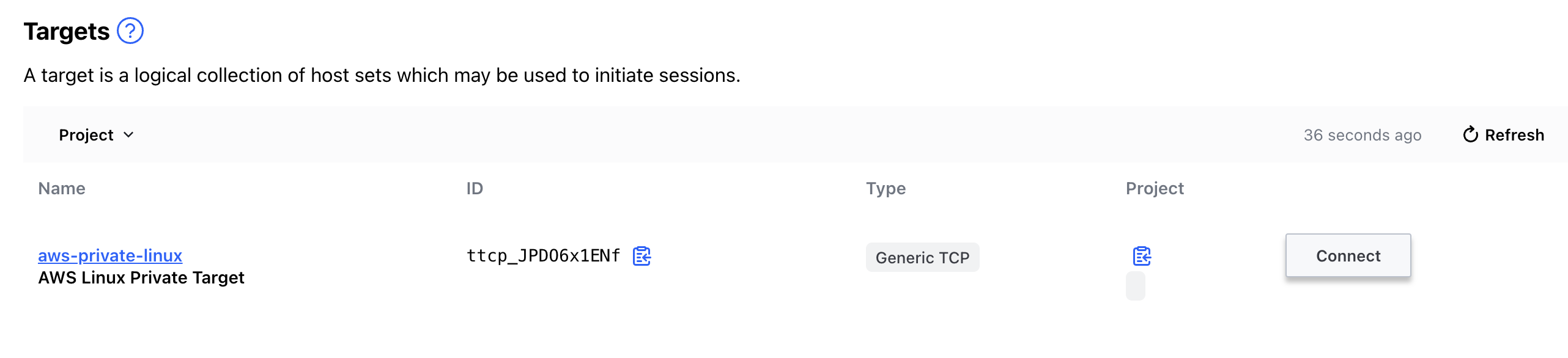Click the AWS Linux Private Target description
Screen dimensions: 1568x358
(141, 278)
